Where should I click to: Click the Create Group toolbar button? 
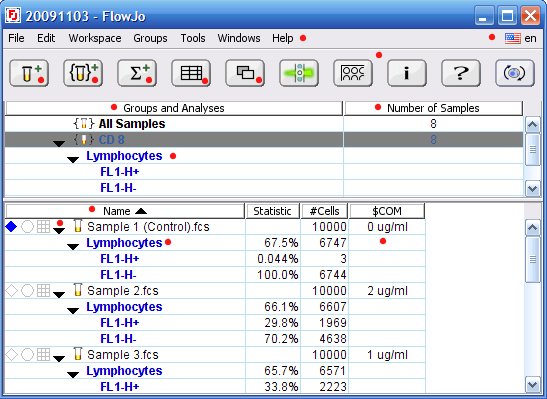[x=83, y=73]
